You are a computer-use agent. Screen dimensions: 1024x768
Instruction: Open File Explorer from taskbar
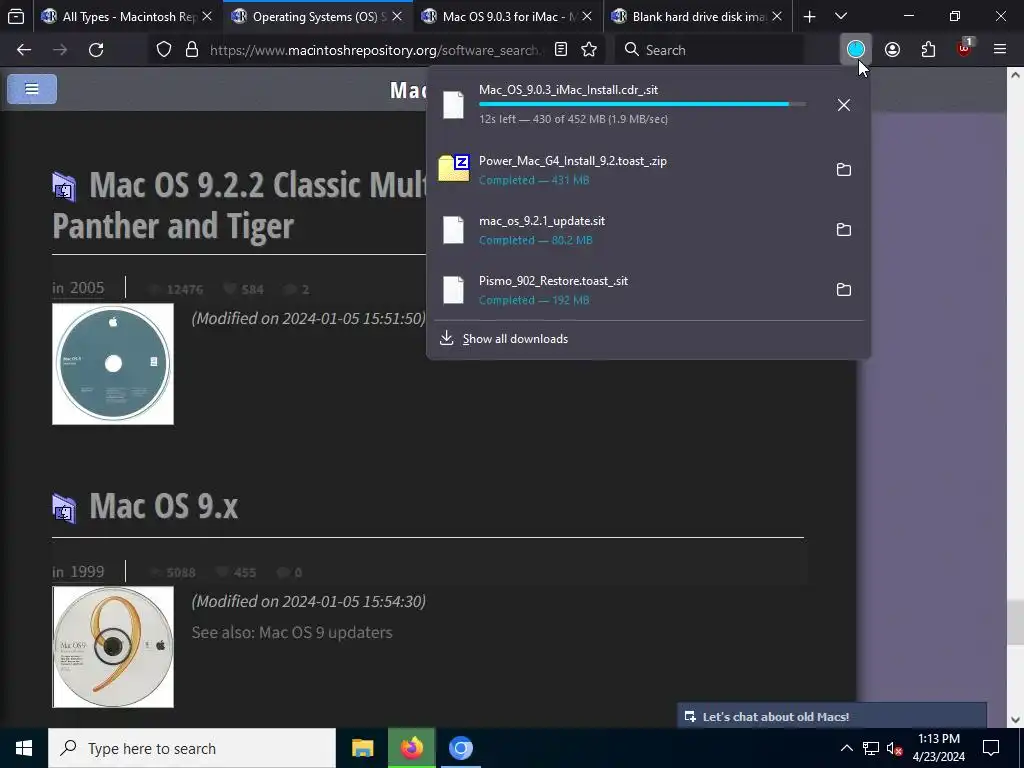pos(362,748)
